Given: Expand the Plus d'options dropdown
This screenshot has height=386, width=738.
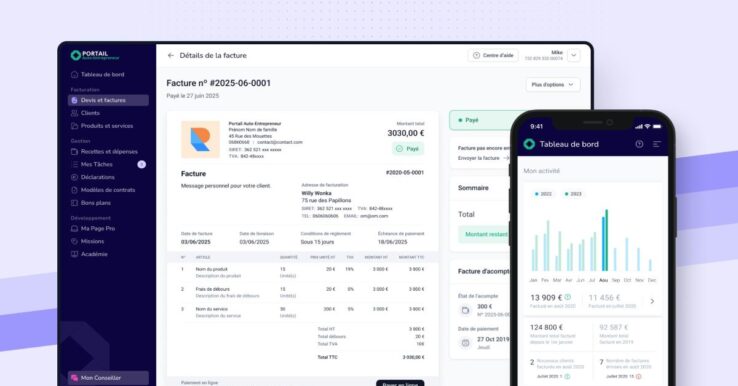Looking at the screenshot, I should coord(553,85).
